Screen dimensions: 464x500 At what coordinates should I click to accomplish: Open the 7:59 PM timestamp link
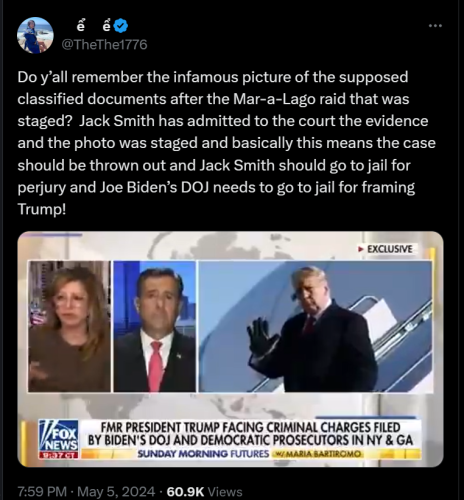(42, 492)
